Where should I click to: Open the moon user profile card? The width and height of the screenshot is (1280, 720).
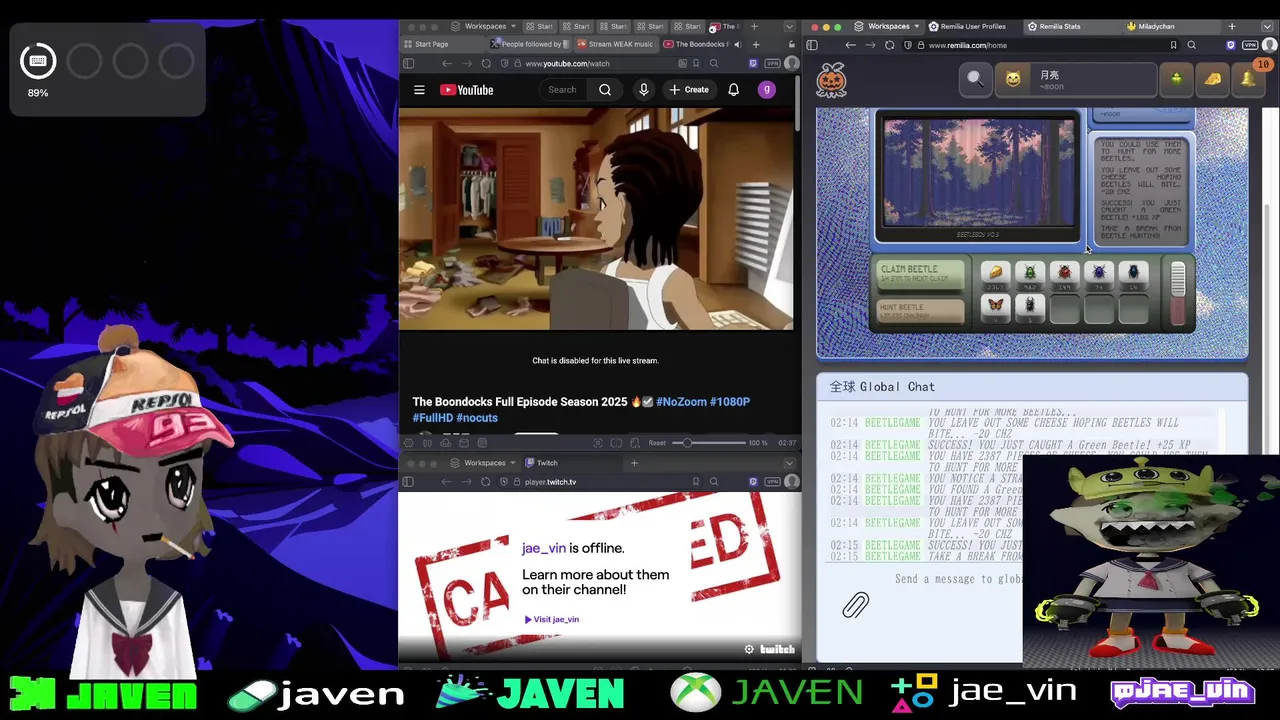tap(1076, 79)
